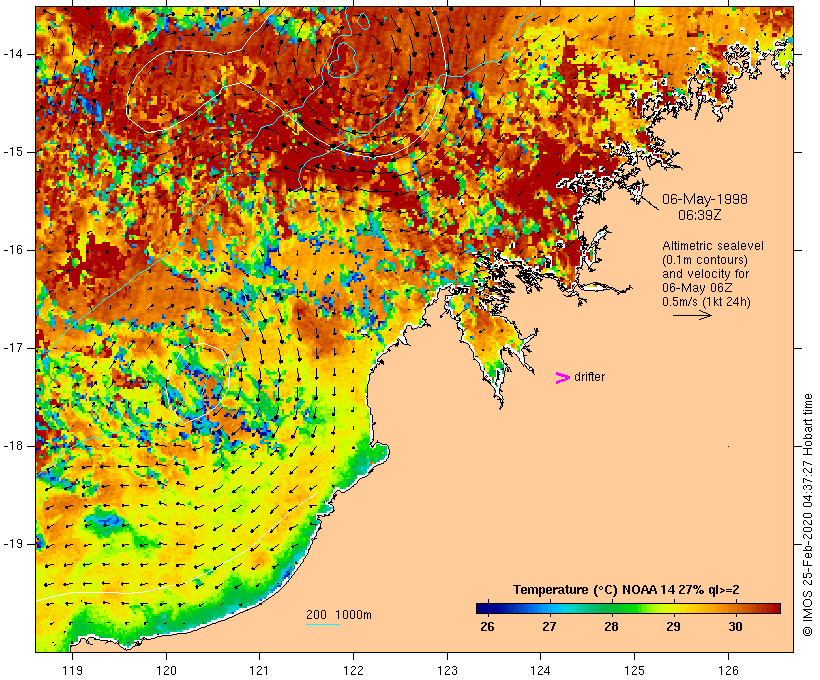Click the date text 06-May-1998
Image resolution: width=820 pixels, height=680 pixels.
(704, 199)
